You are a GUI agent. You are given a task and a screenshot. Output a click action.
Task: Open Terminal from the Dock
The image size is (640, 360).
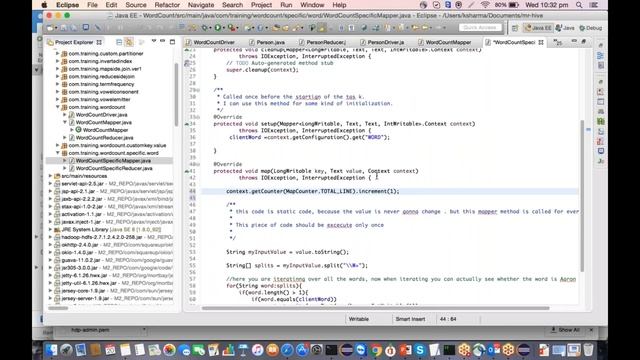click(331, 350)
